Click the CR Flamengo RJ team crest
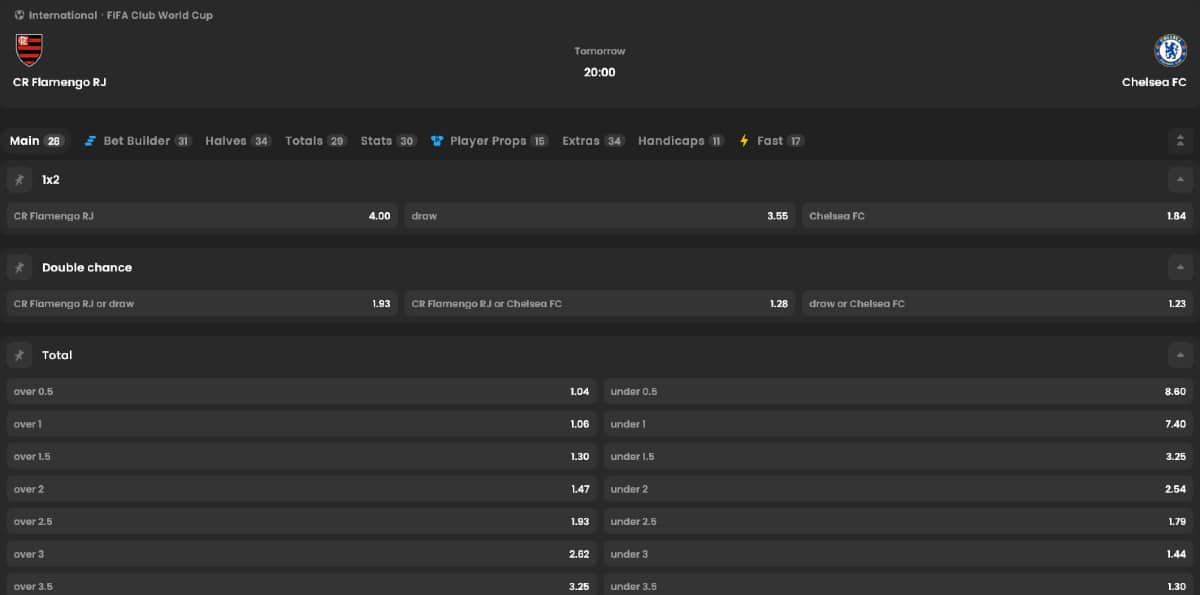 pyautogui.click(x=29, y=50)
